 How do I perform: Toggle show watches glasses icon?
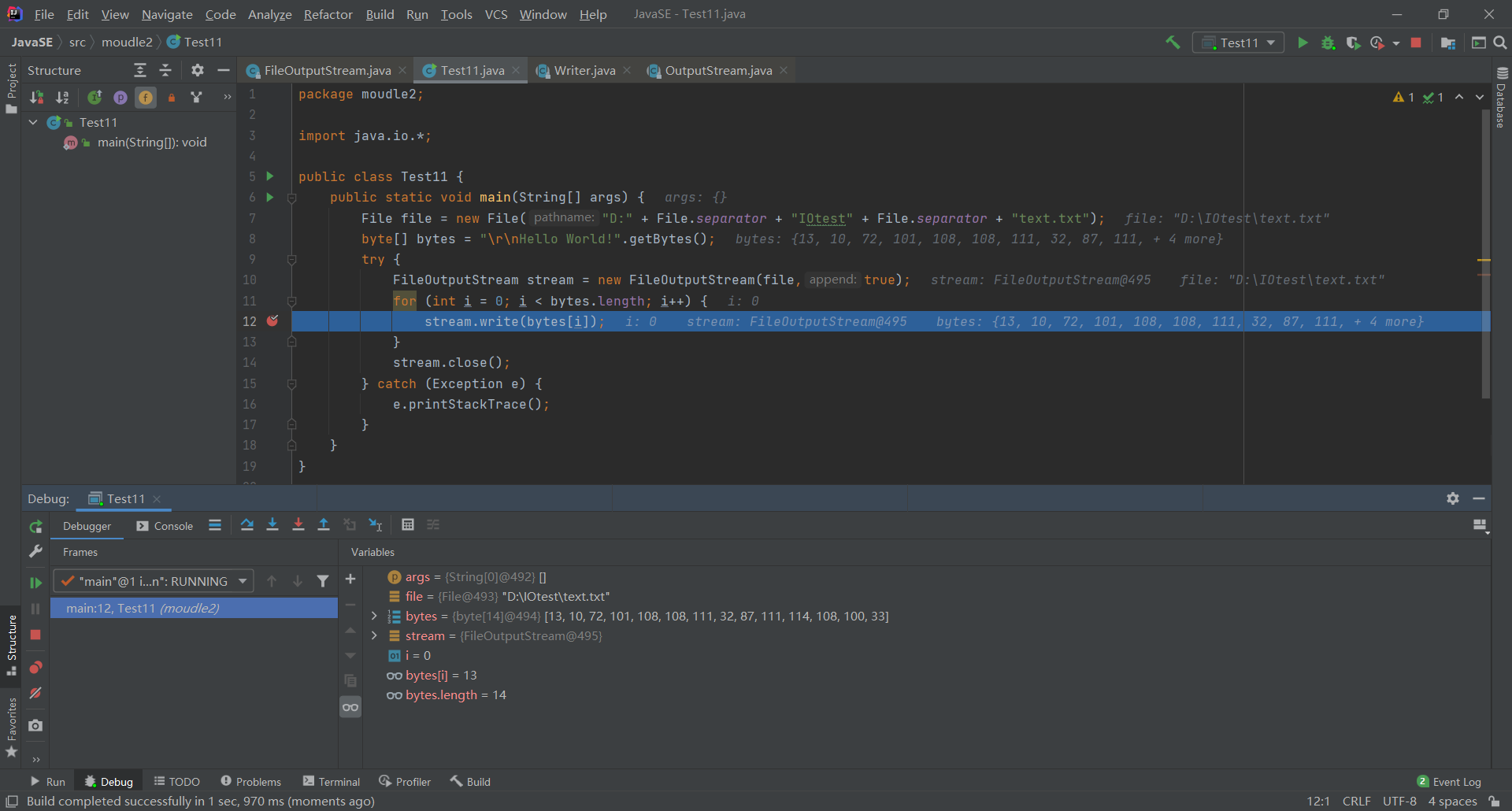click(350, 707)
